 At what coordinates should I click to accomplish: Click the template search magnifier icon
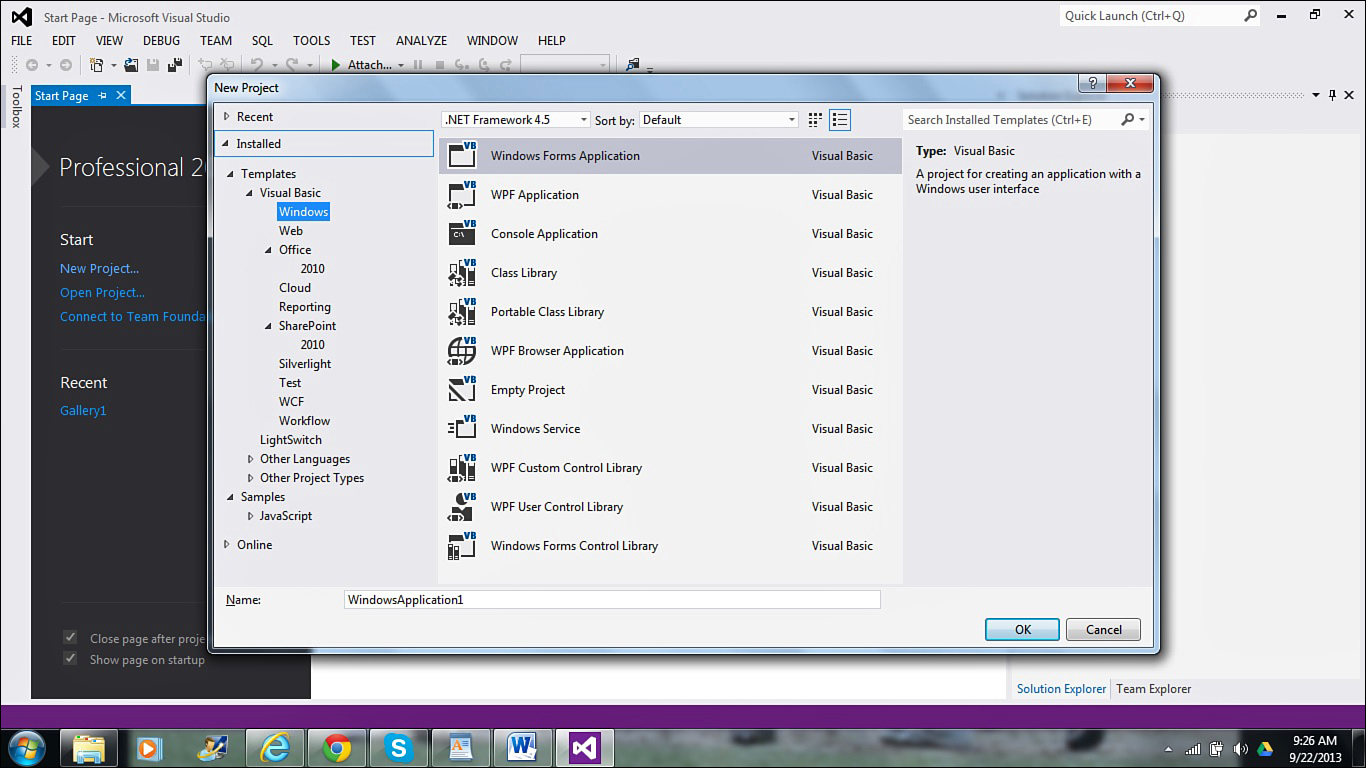pyautogui.click(x=1128, y=120)
